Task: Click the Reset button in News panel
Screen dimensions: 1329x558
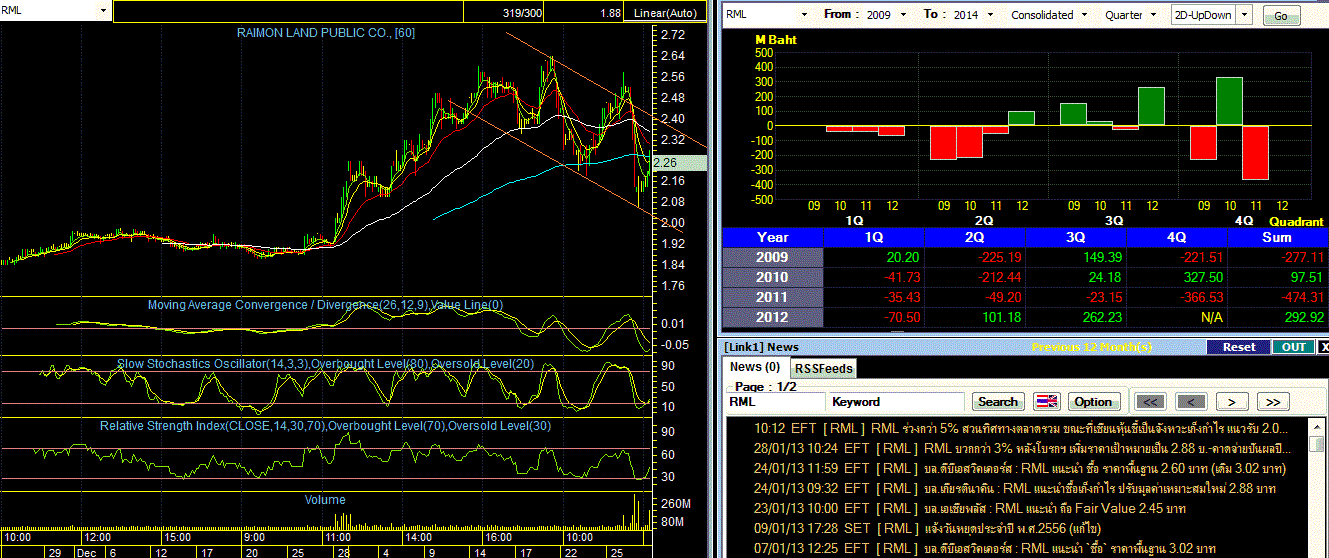Action: coord(1238,347)
